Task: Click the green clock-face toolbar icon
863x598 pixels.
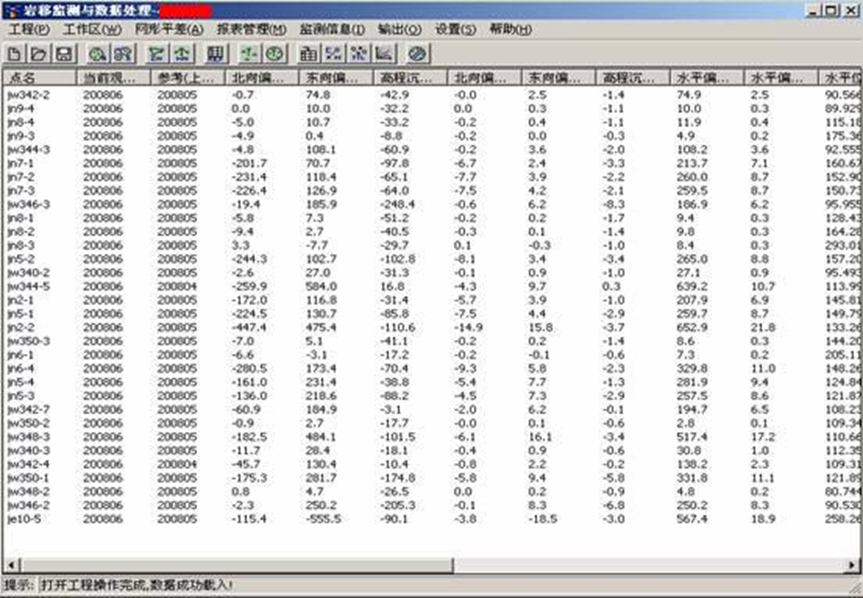Action: [273, 53]
